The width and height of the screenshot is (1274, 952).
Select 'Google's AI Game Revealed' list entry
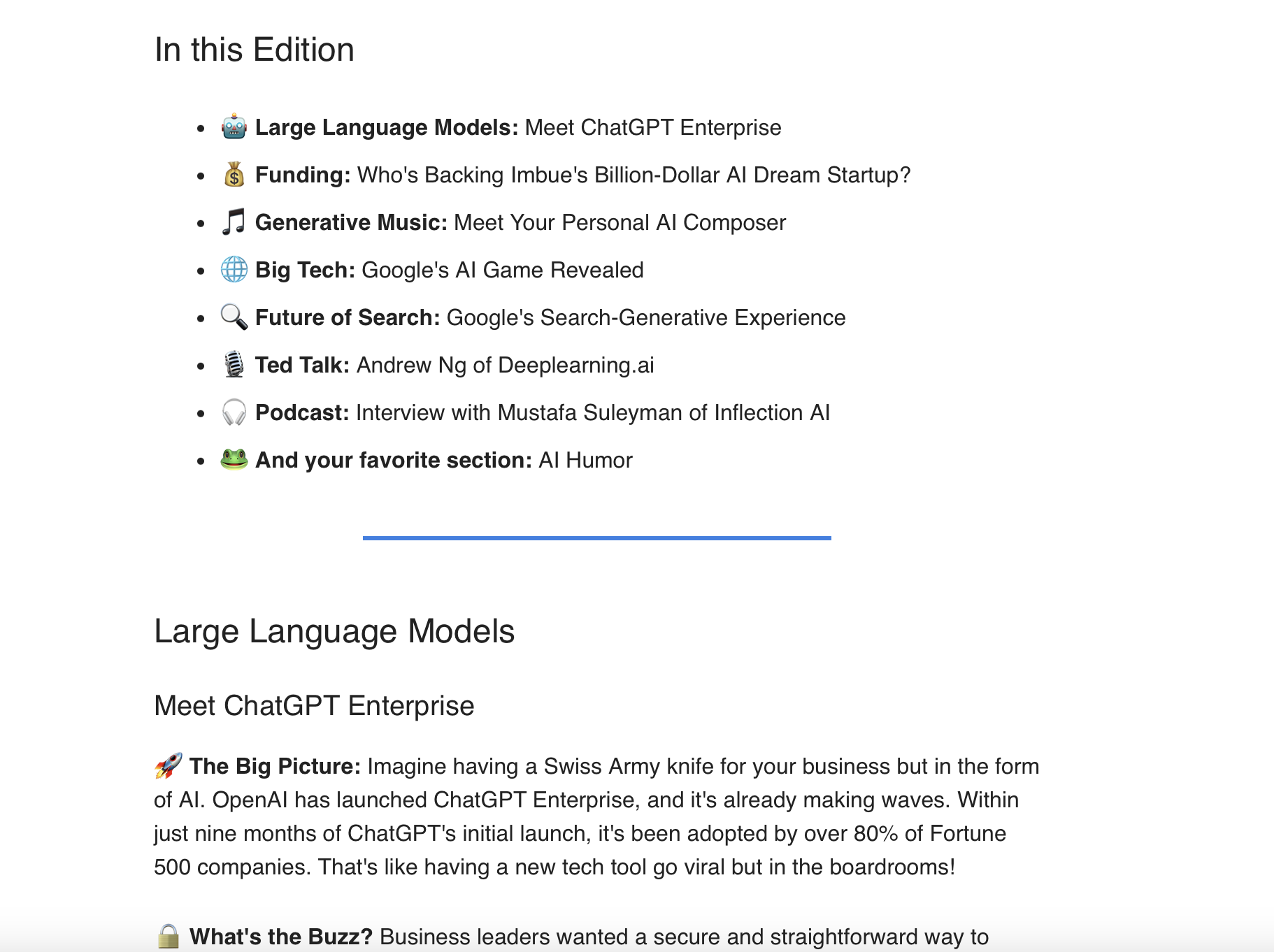pos(503,270)
